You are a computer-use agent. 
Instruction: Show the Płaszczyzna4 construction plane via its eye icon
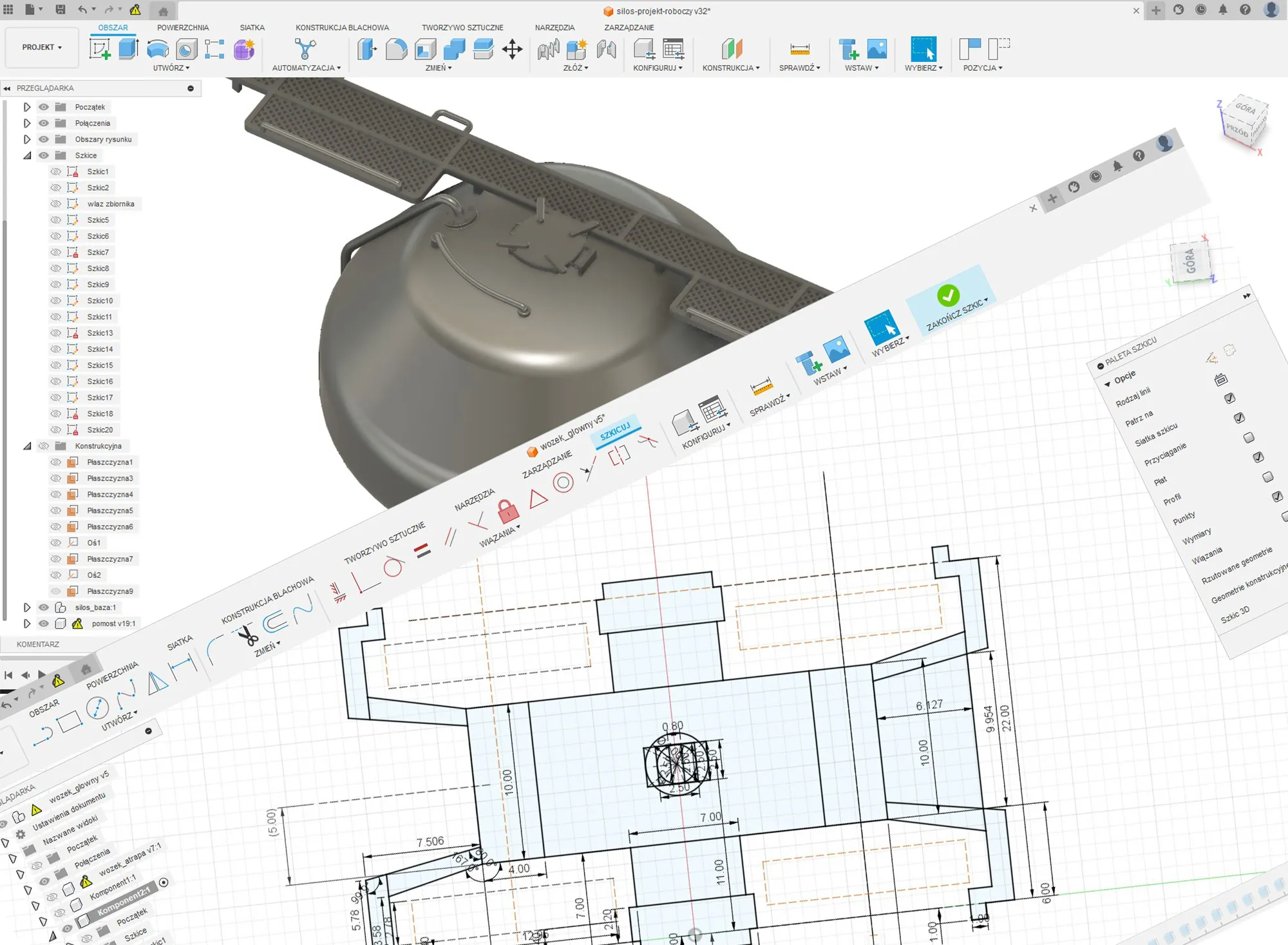pyautogui.click(x=56, y=495)
